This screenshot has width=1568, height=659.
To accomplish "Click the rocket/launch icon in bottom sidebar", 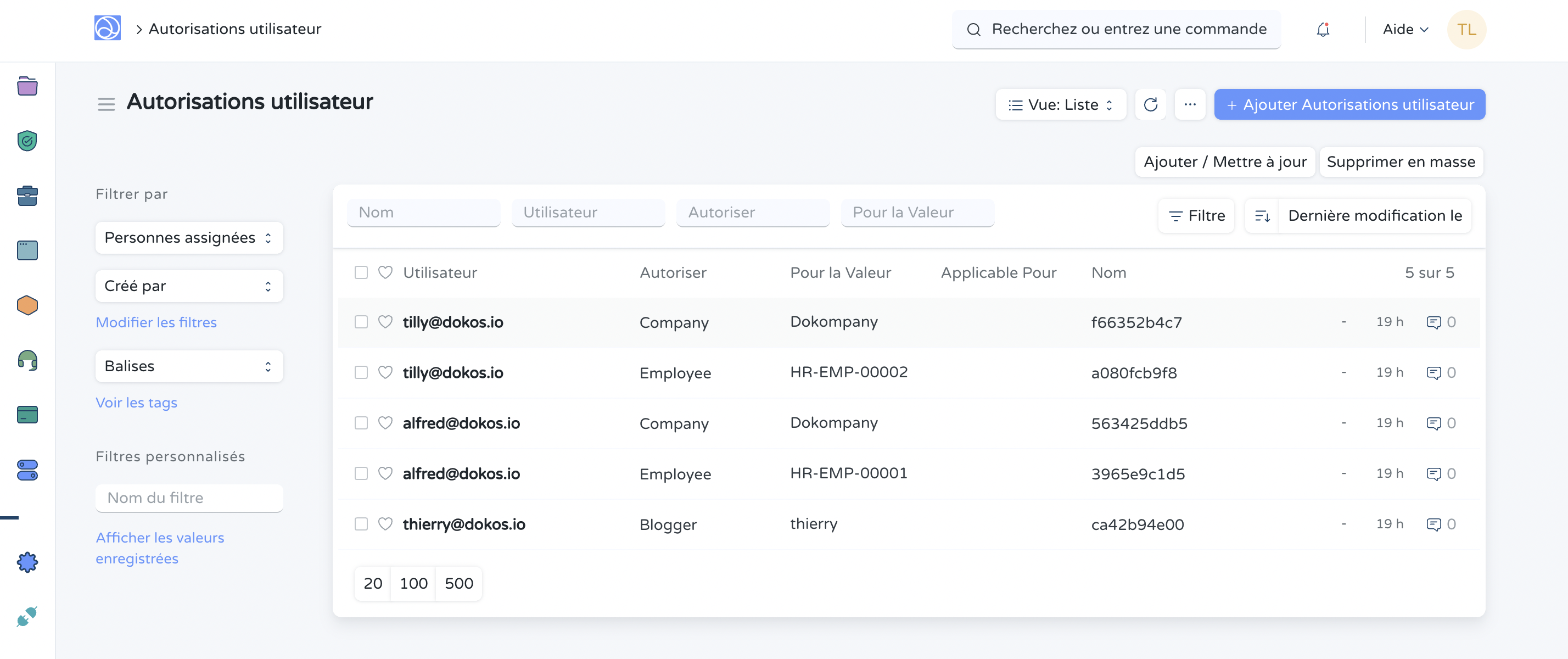I will pos(27,616).
